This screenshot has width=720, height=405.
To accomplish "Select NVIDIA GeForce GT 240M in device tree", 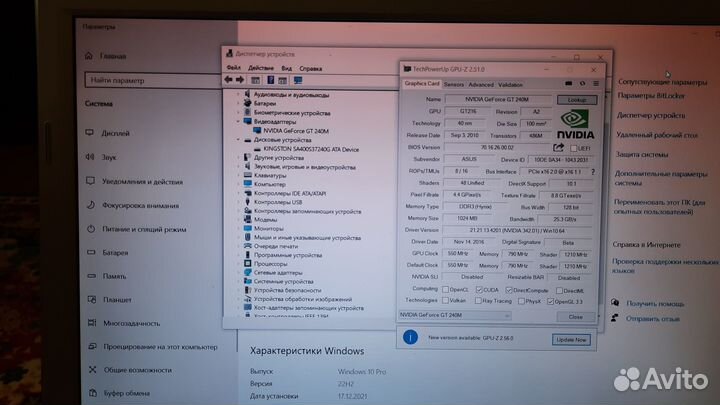I will (296, 131).
